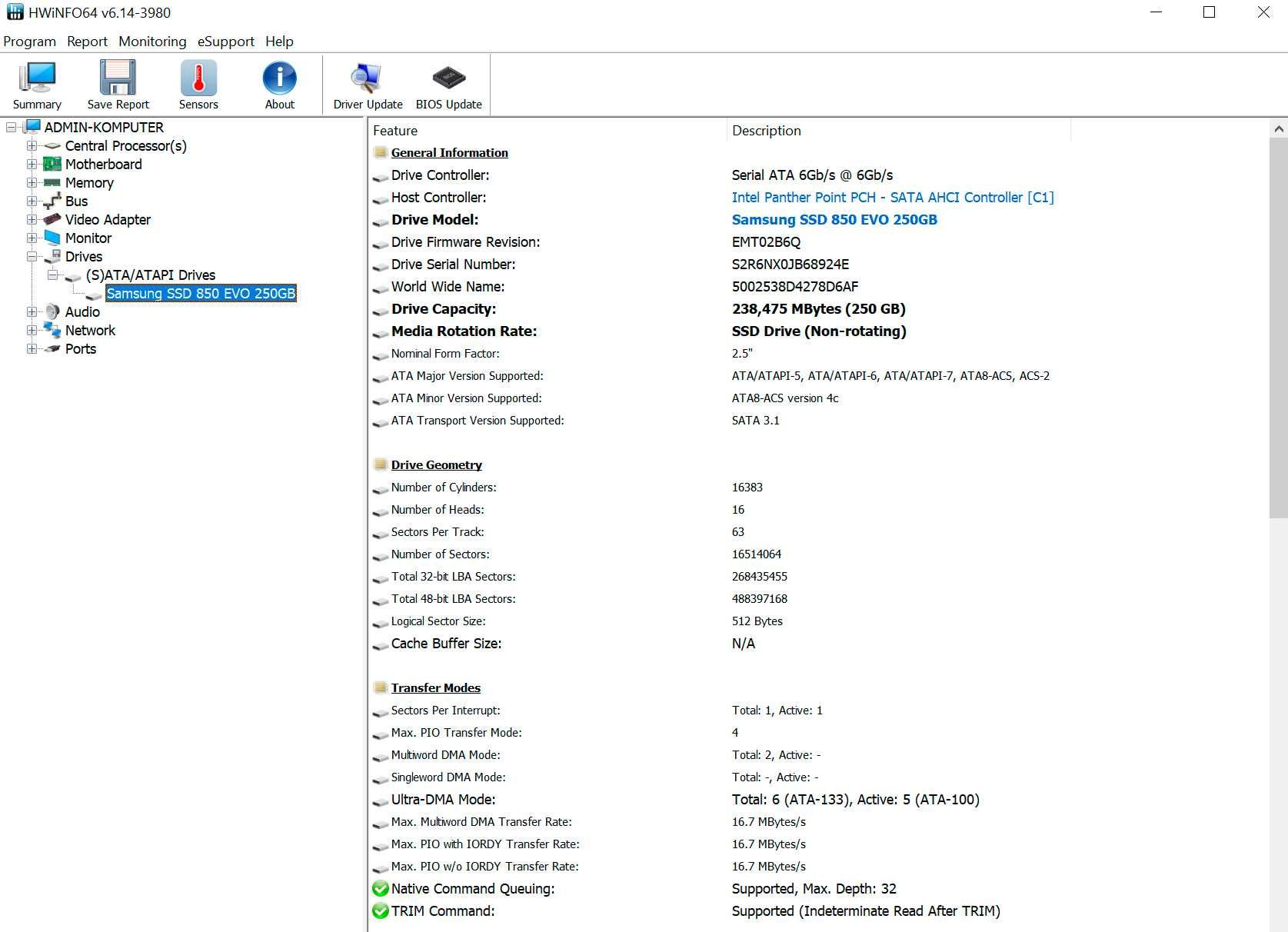
Task: Select the World Wide Name value 5002538D4278D6AF
Action: 795,287
